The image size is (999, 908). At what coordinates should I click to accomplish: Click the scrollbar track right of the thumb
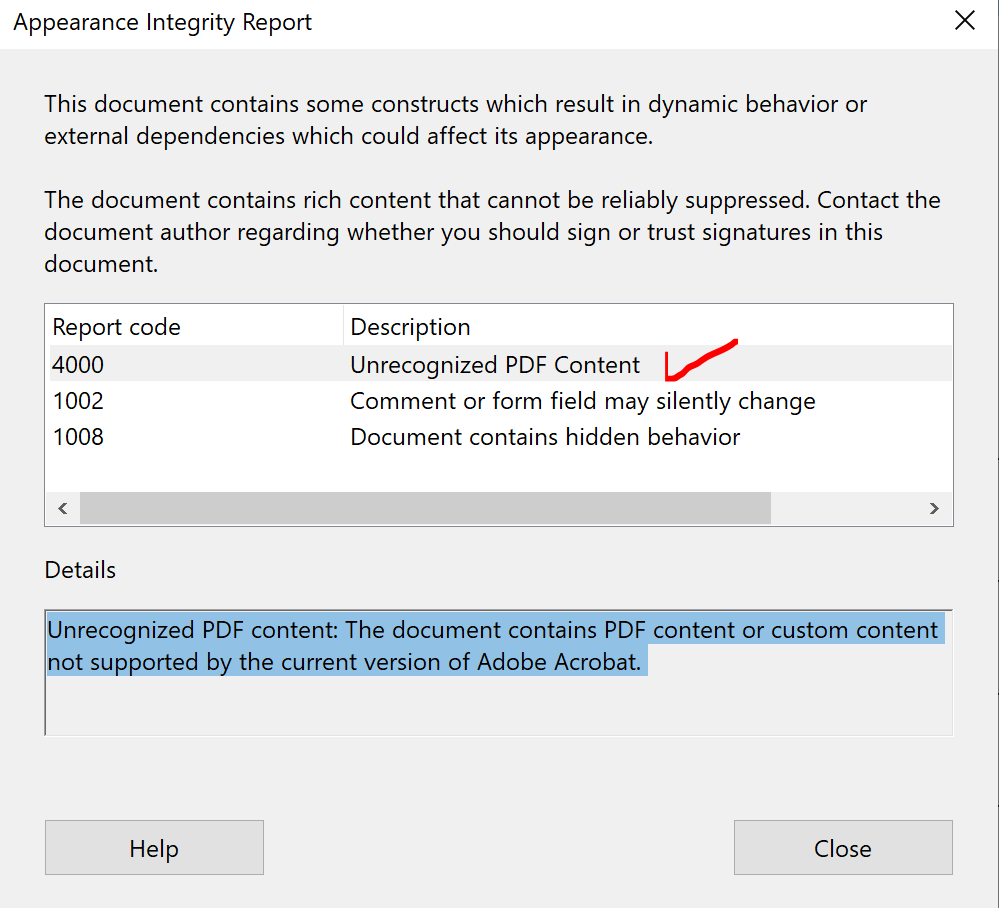click(x=848, y=508)
